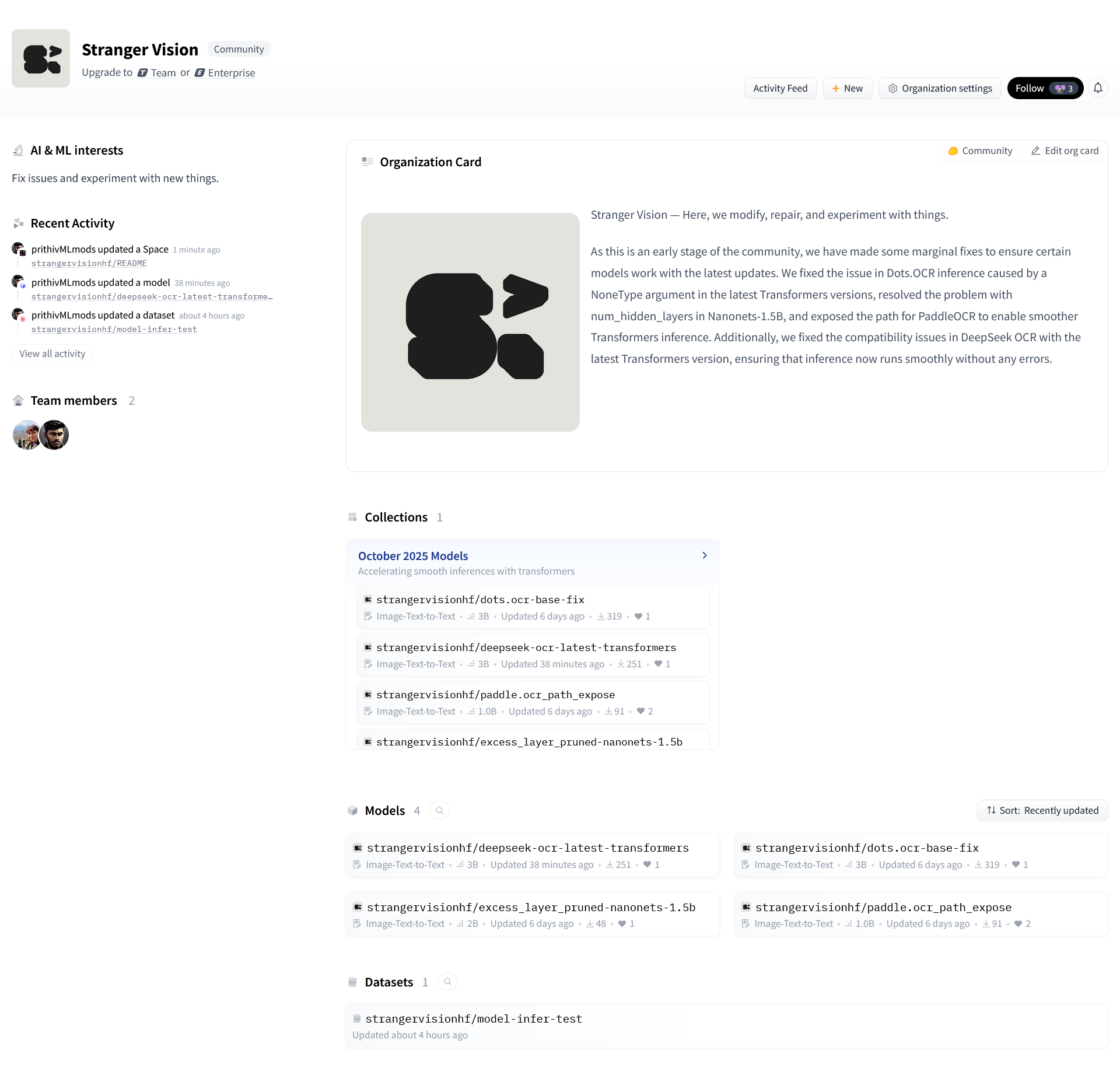
Task: Click the large organization card logo image
Action: [x=470, y=322]
